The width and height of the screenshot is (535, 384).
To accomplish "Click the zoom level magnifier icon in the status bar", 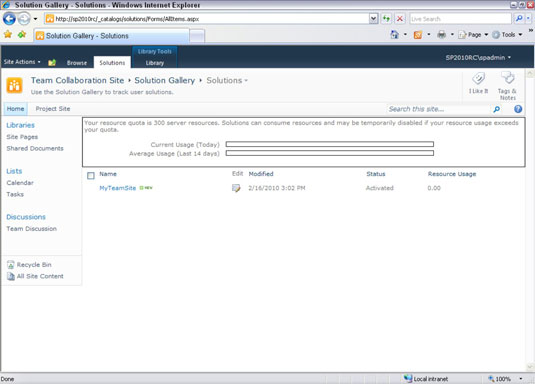I will [491, 379].
